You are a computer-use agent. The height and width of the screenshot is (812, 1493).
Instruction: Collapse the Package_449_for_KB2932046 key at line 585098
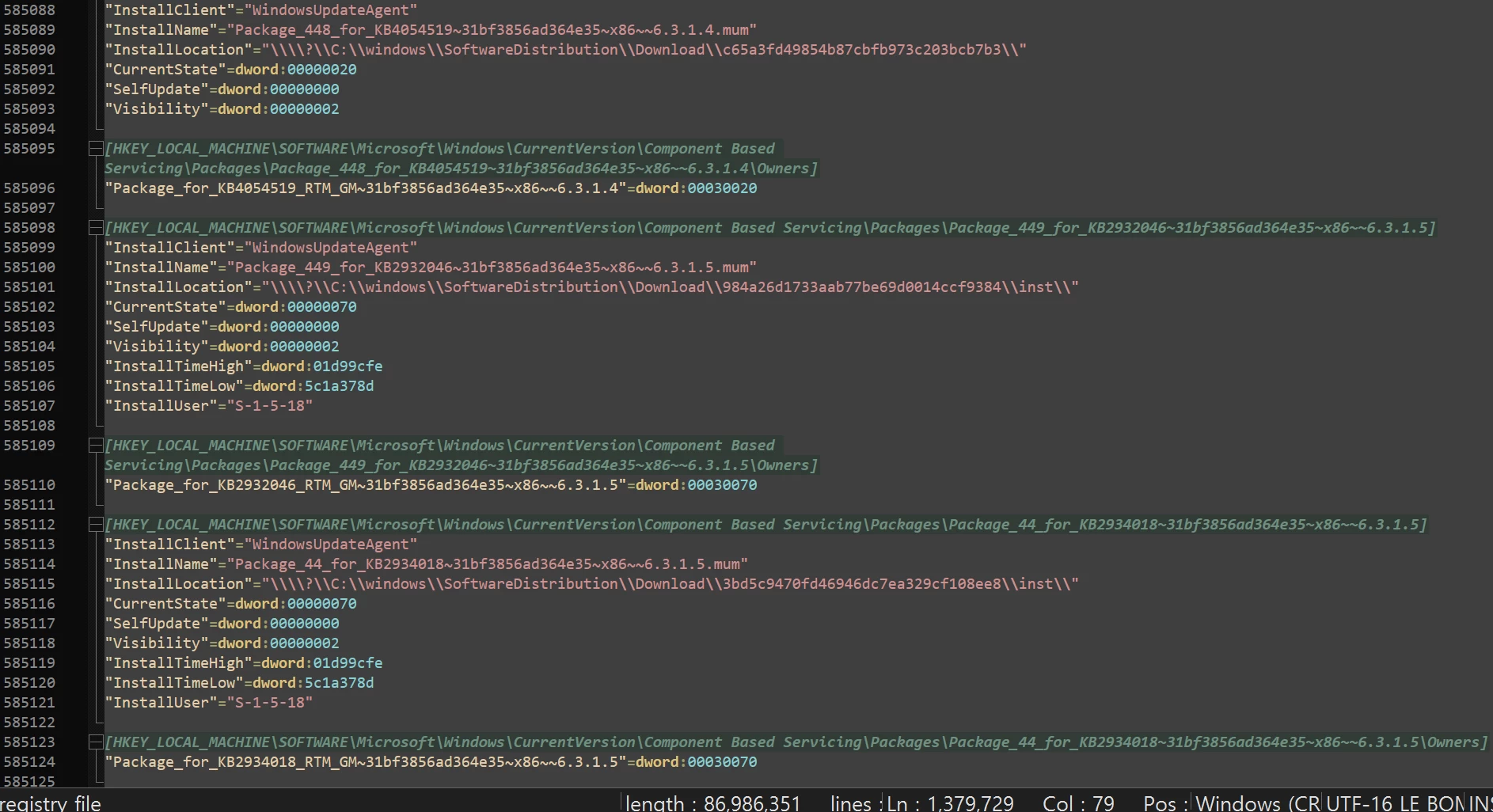point(96,228)
